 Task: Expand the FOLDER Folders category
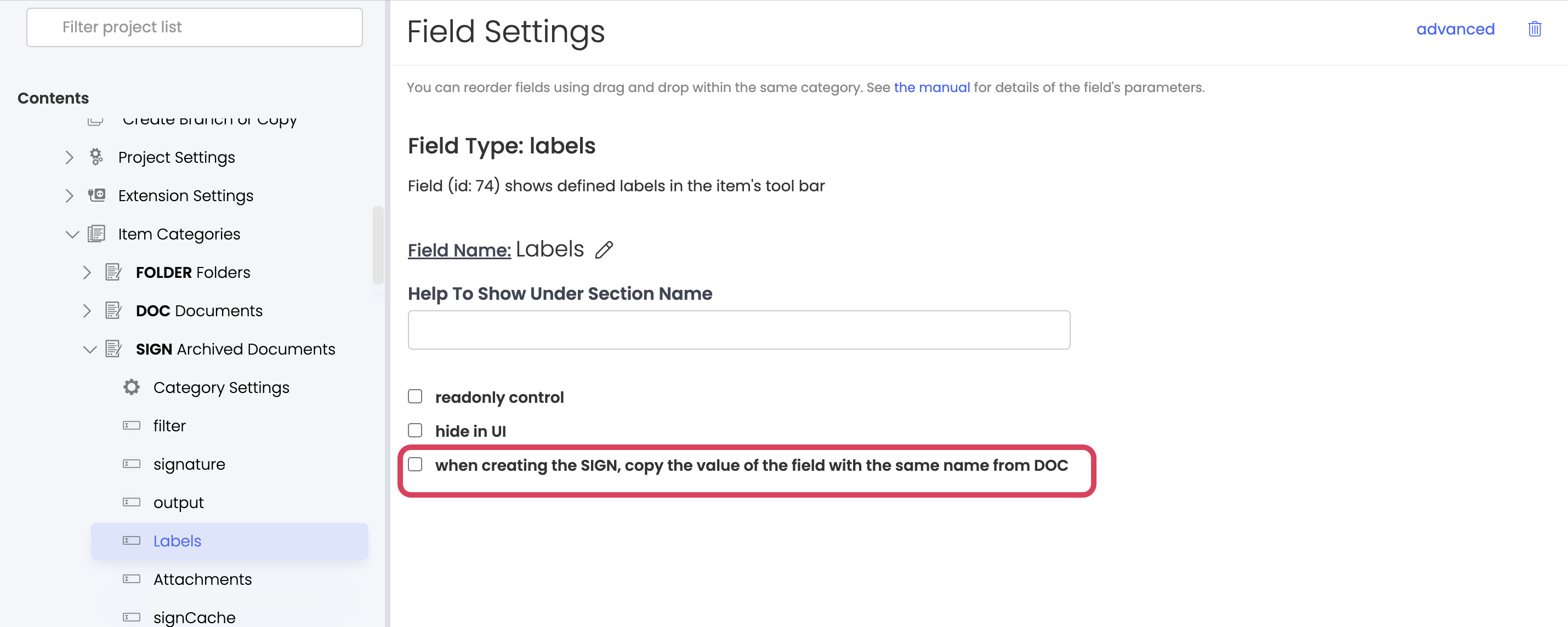[x=89, y=272]
